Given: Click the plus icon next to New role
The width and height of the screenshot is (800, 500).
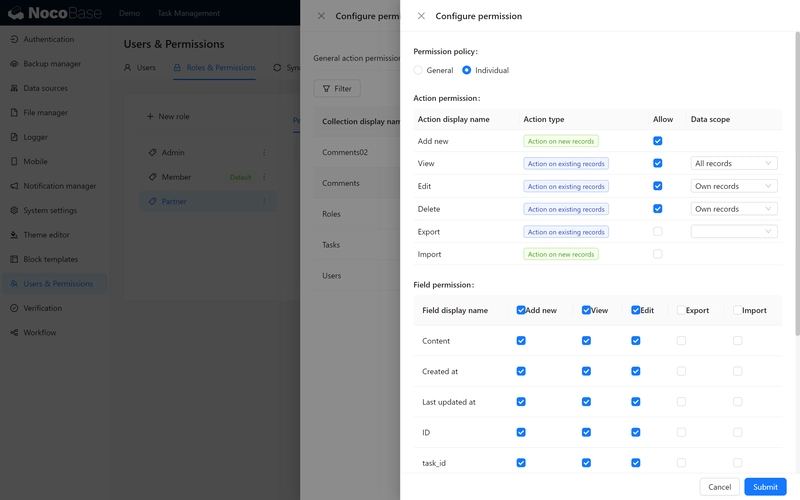Looking at the screenshot, I should click(x=150, y=116).
